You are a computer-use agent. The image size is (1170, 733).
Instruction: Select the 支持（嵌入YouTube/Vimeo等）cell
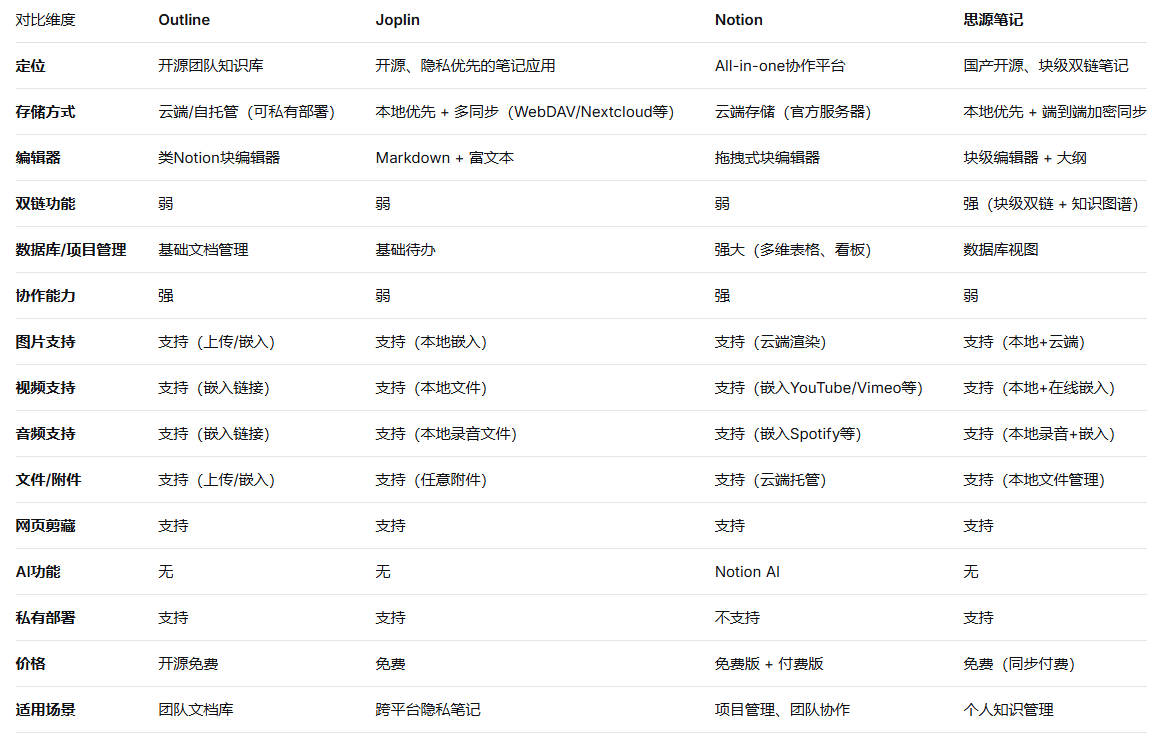coord(819,388)
